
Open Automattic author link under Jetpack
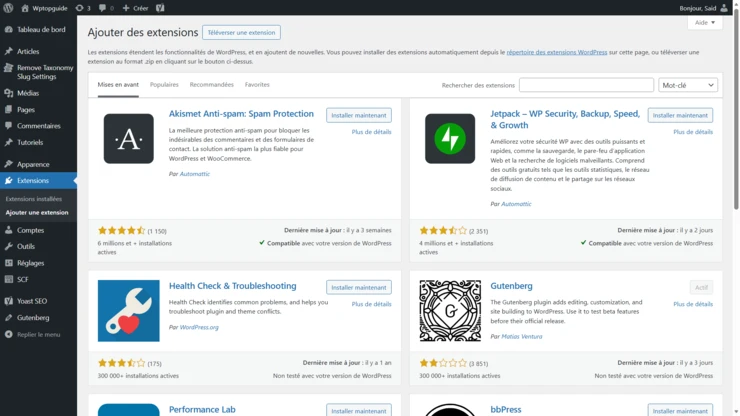point(516,204)
